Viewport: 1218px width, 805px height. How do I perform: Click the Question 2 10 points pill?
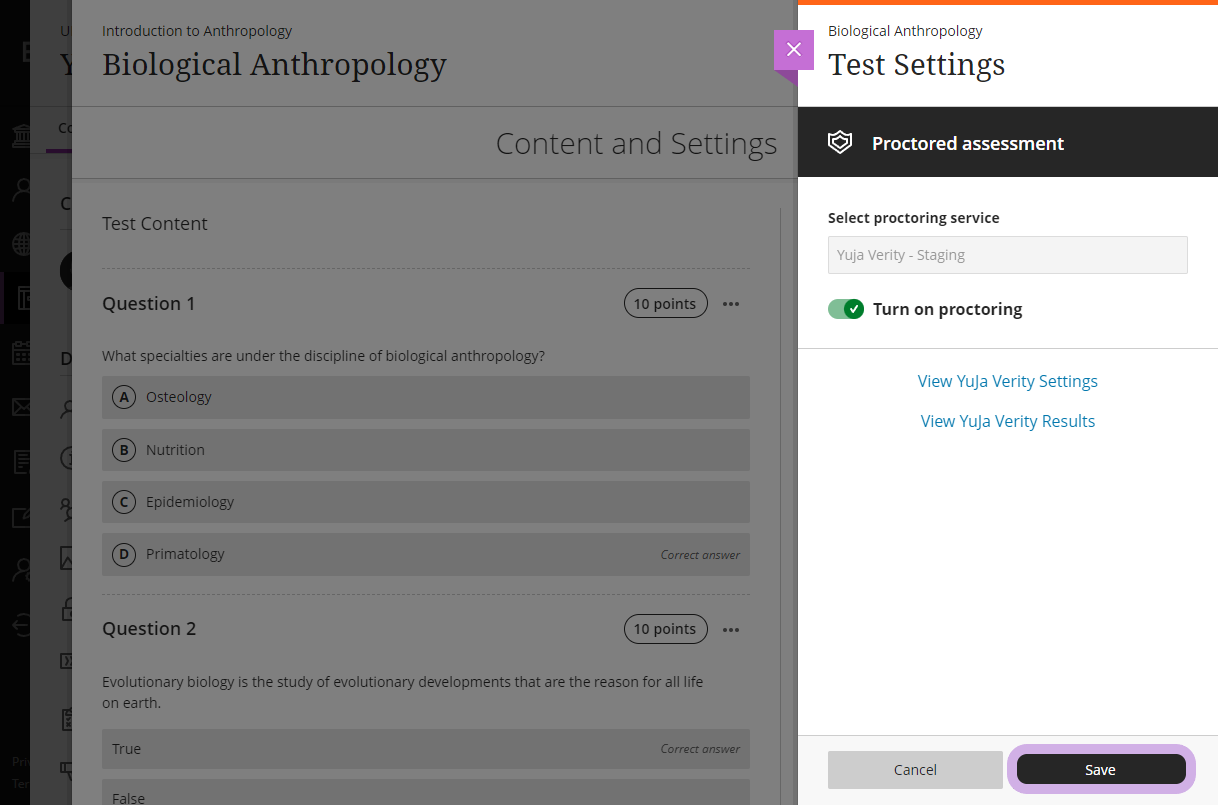[x=665, y=629]
